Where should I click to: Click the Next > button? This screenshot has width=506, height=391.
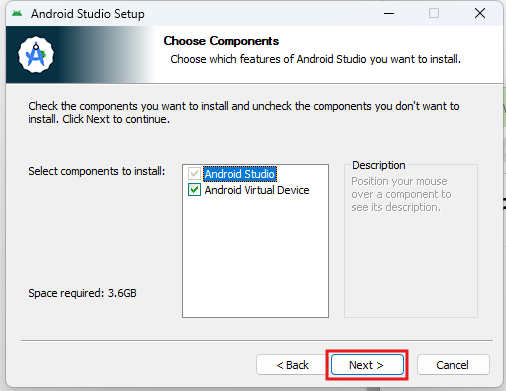click(367, 365)
